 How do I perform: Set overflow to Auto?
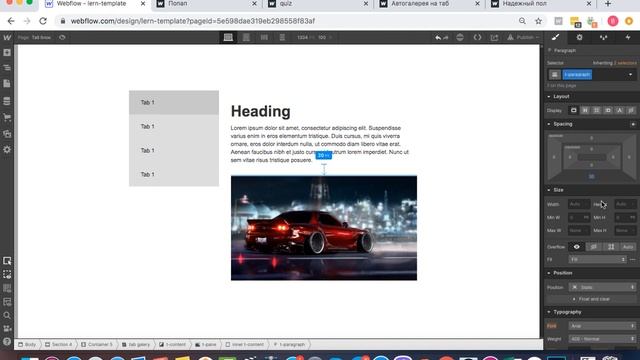point(628,247)
